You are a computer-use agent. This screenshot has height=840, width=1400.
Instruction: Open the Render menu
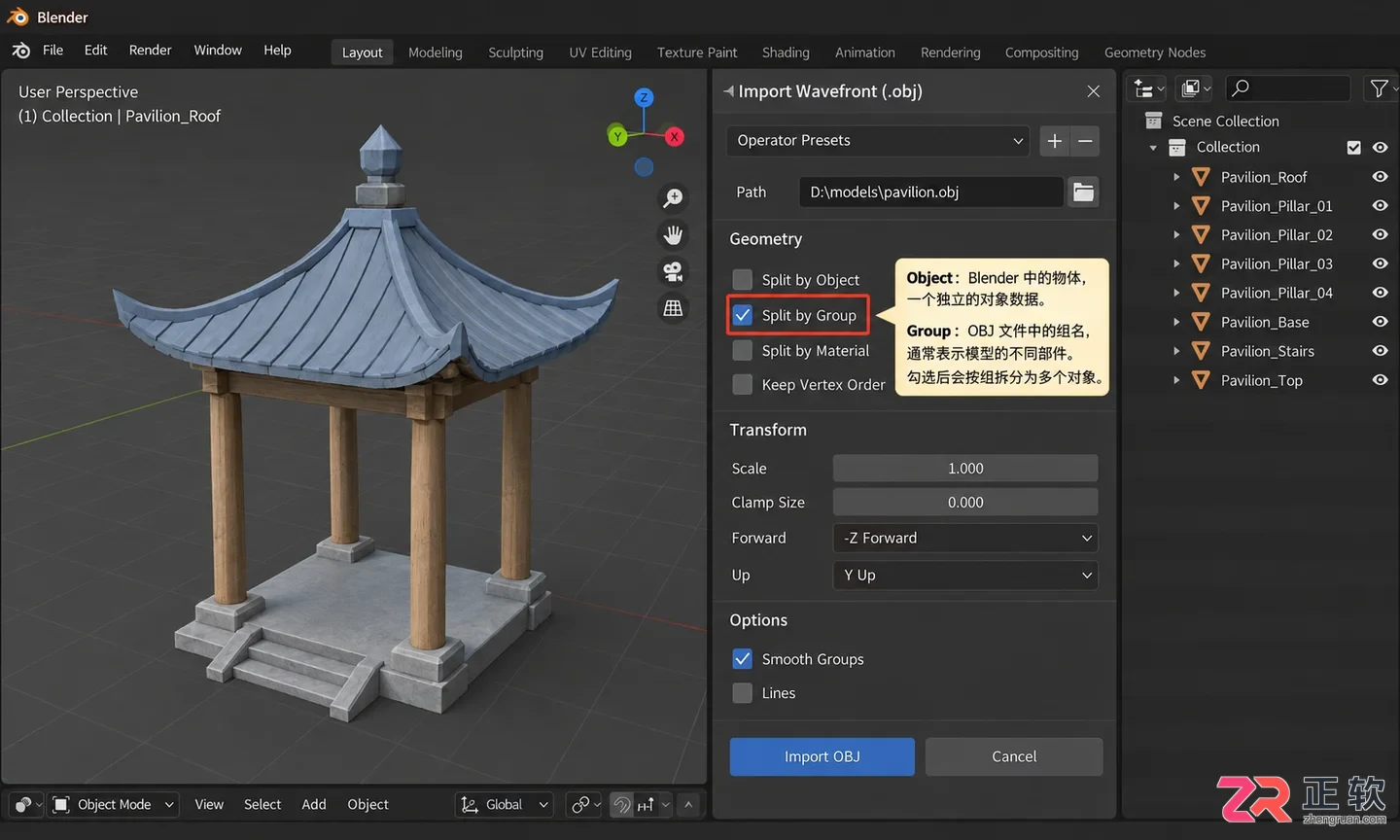tap(150, 51)
